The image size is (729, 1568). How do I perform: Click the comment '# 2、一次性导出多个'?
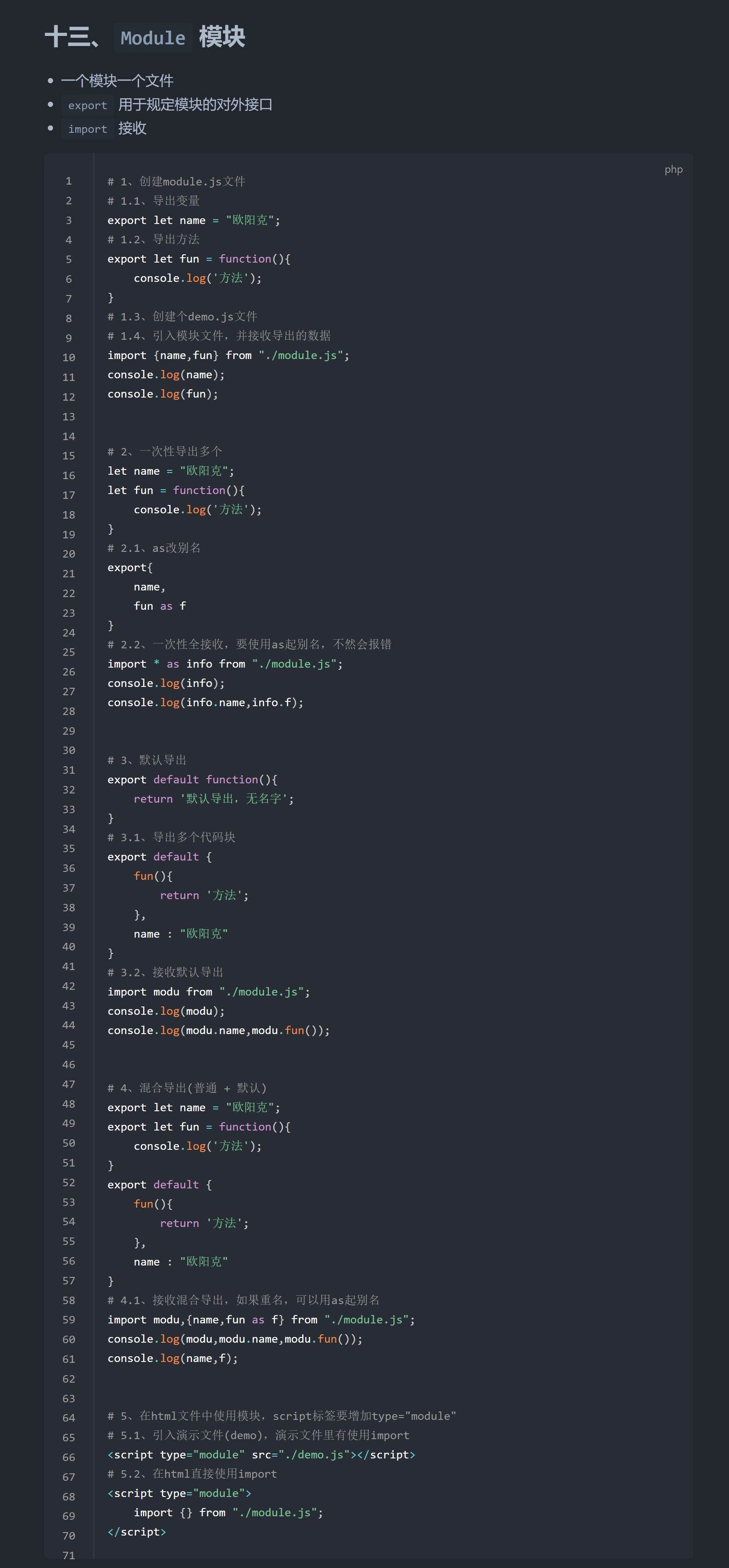click(x=165, y=452)
